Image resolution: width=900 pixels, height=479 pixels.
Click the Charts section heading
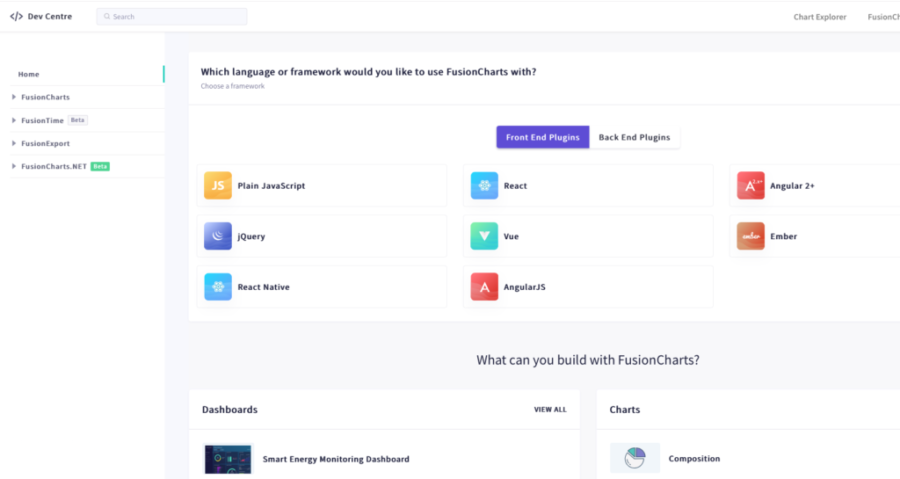[624, 410]
